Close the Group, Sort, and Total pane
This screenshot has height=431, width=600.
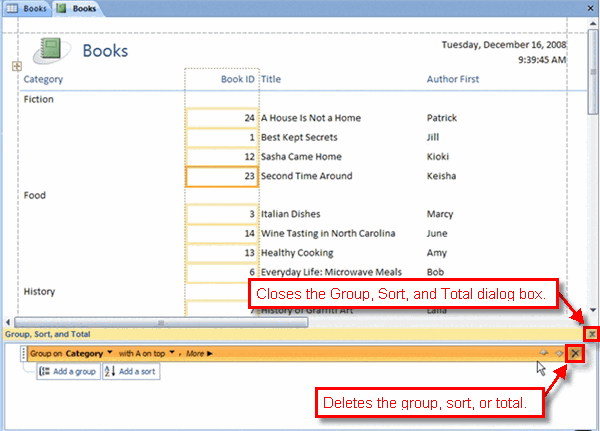point(592,335)
